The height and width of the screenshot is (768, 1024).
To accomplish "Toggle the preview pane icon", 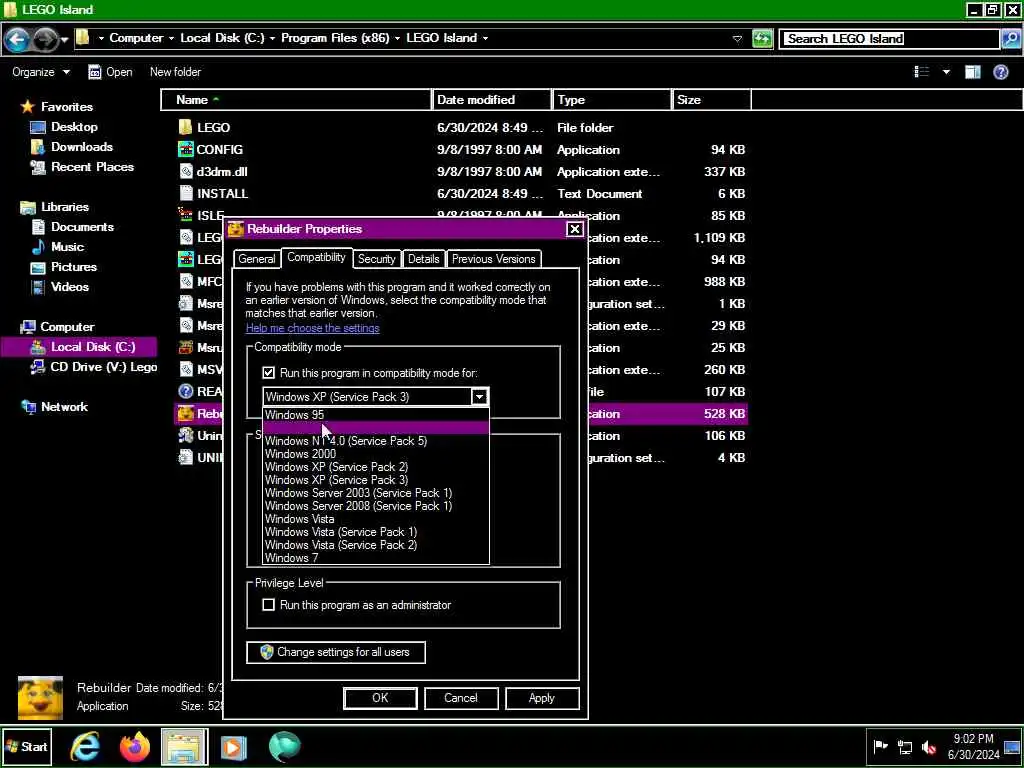I will click(973, 72).
